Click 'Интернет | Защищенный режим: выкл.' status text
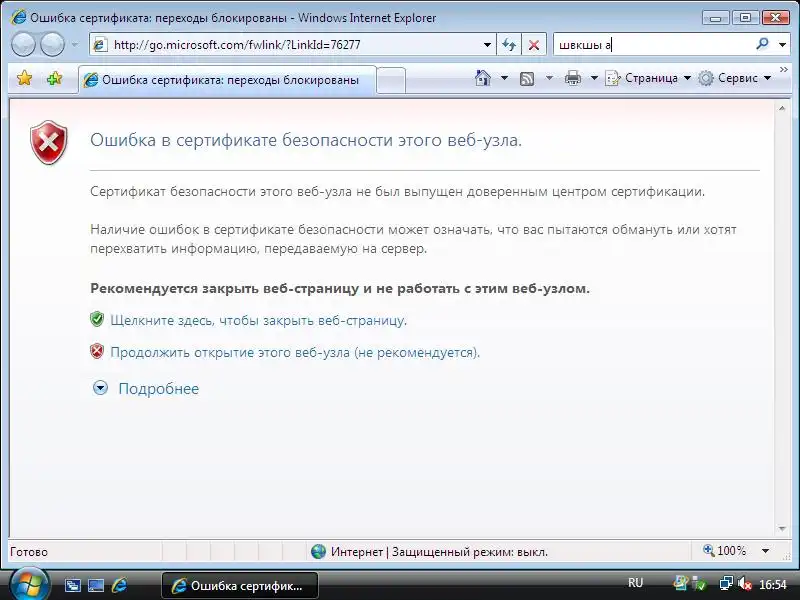This screenshot has height=600, width=800. click(439, 552)
